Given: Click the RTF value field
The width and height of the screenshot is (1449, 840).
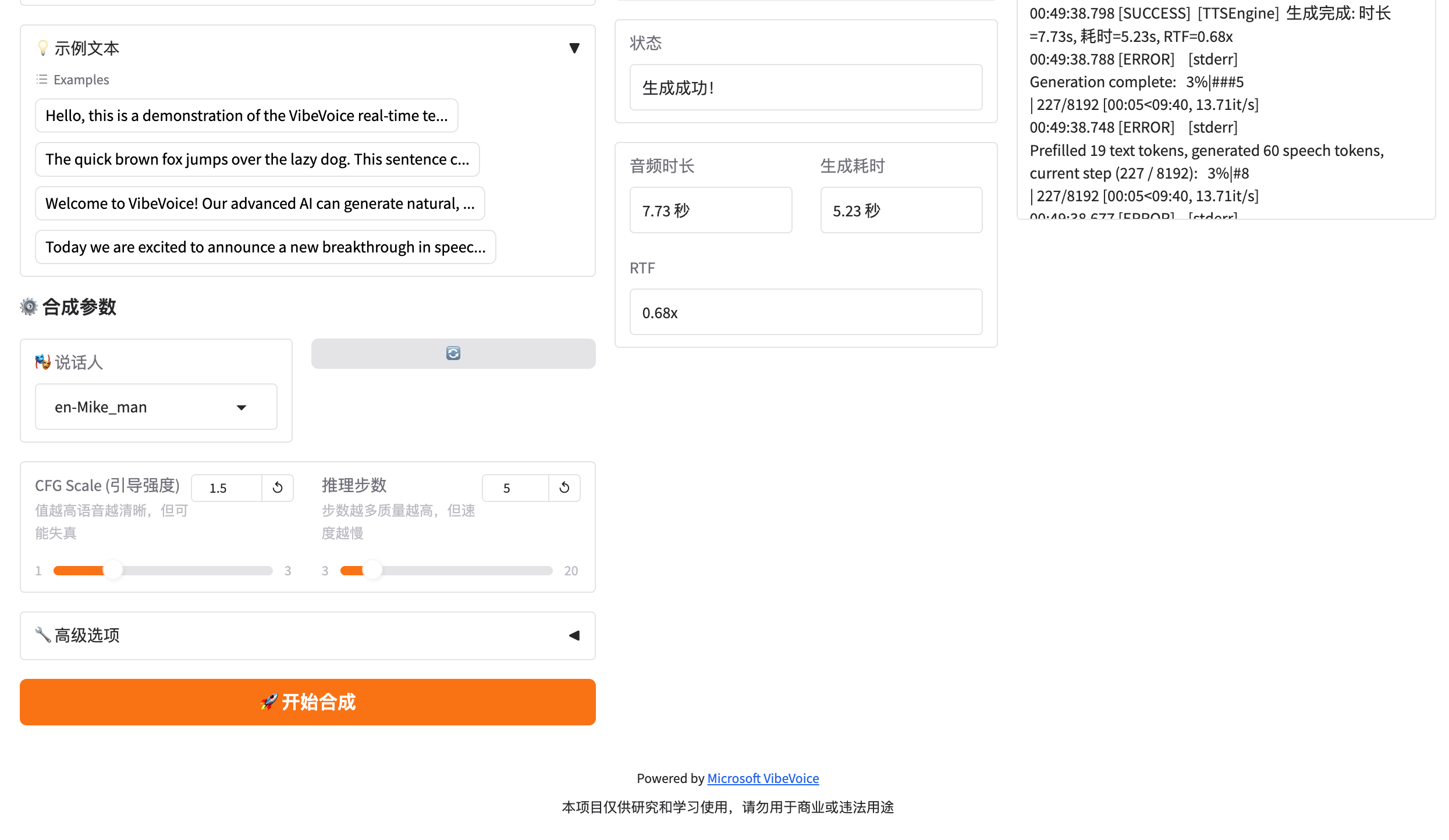Looking at the screenshot, I should point(805,312).
